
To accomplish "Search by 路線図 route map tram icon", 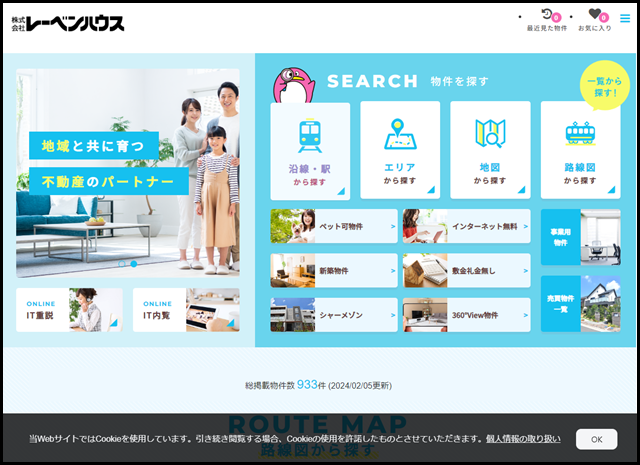I will (580, 133).
